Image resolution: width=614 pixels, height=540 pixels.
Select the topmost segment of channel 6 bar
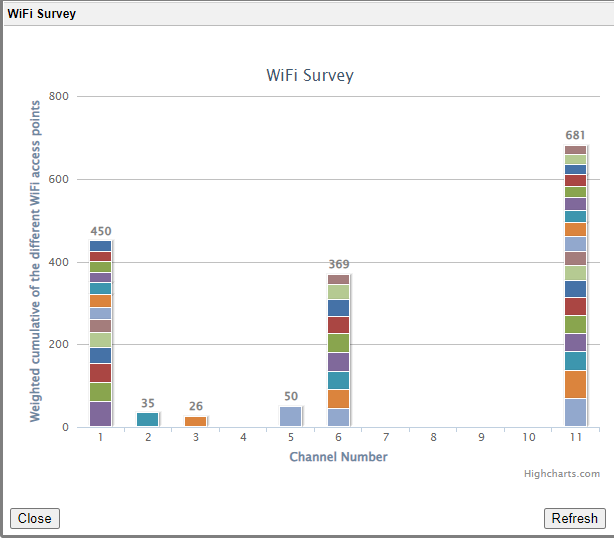339,280
